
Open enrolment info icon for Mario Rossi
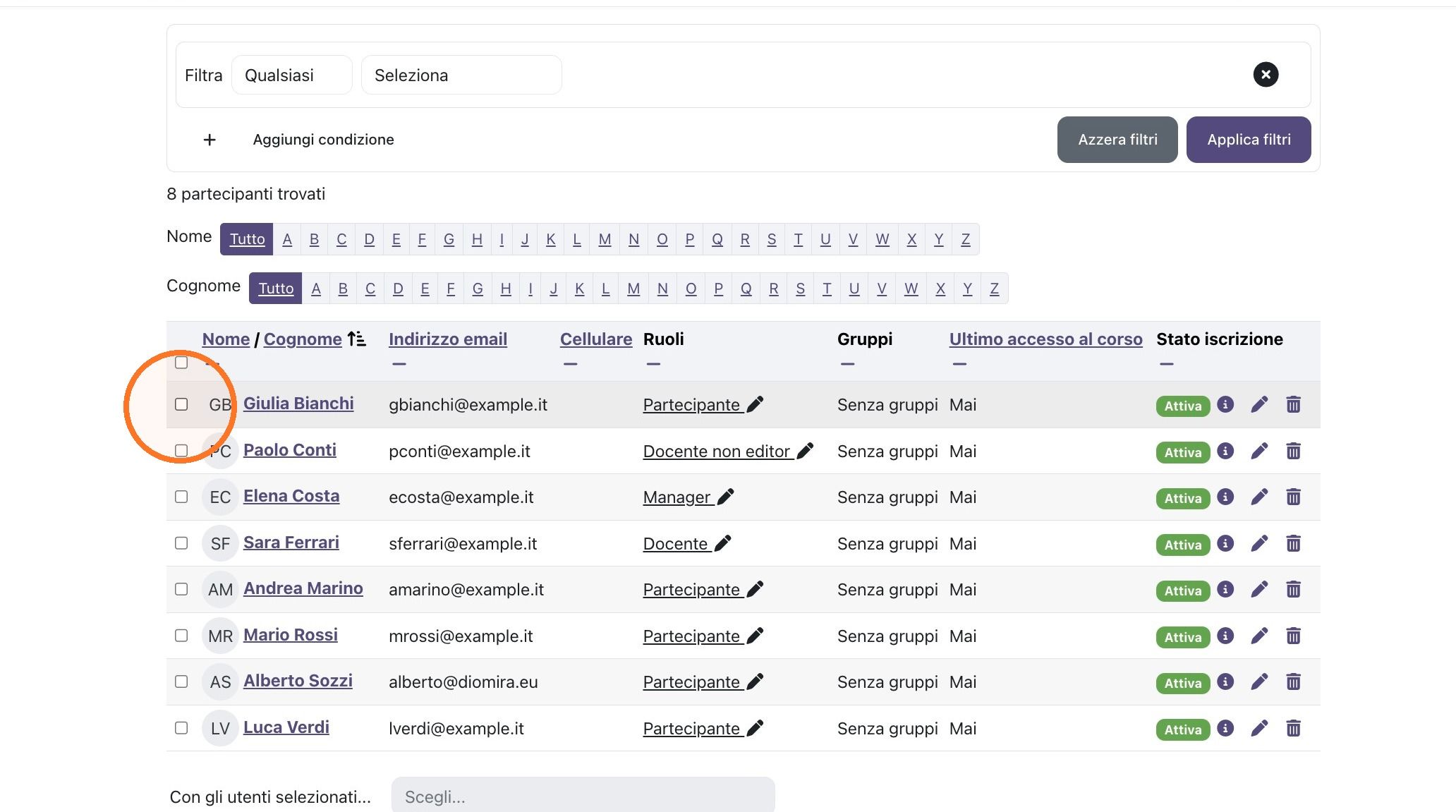coord(1226,636)
